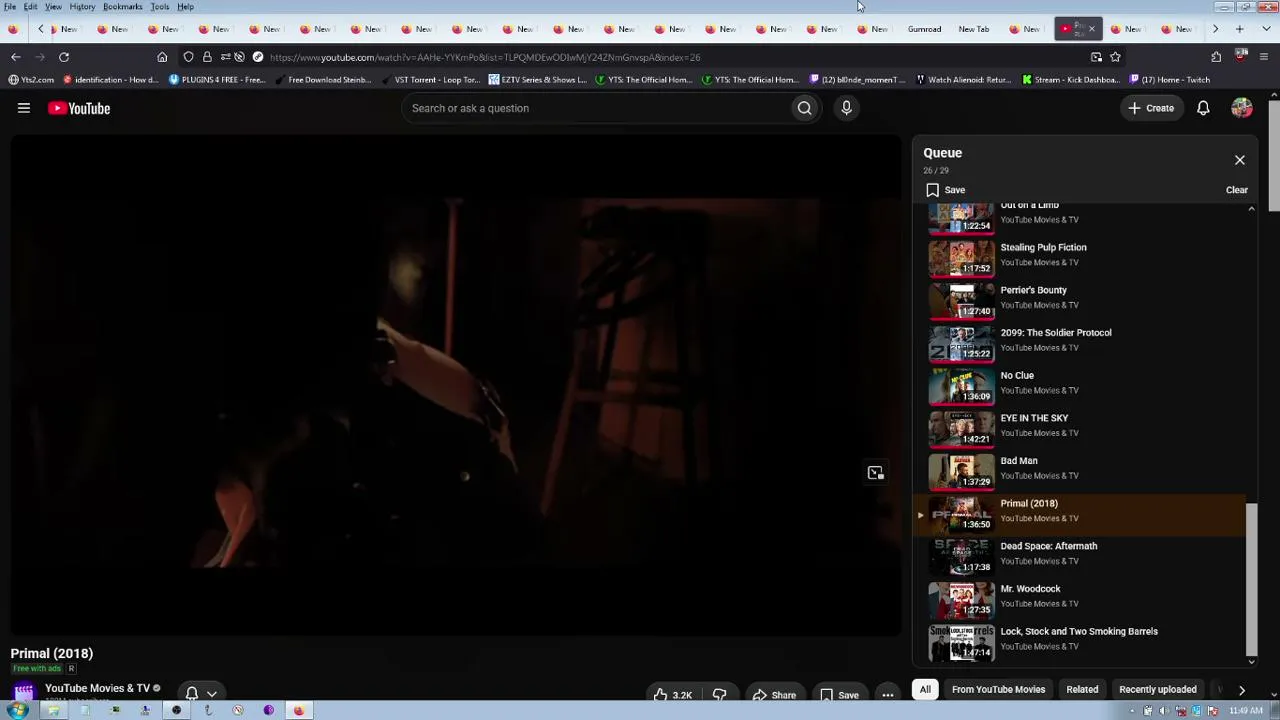This screenshot has height=720, width=1280.
Task: Expand the subscription notification dropdown chevron
Action: click(211, 694)
